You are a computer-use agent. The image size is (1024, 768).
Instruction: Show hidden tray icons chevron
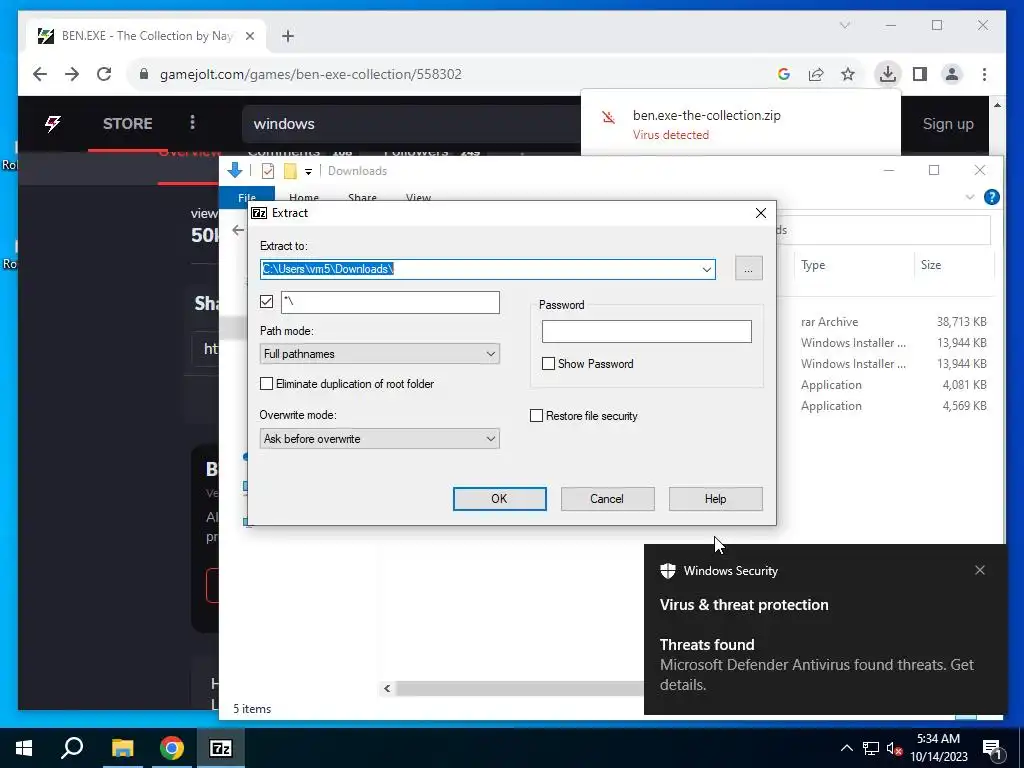tap(846, 748)
